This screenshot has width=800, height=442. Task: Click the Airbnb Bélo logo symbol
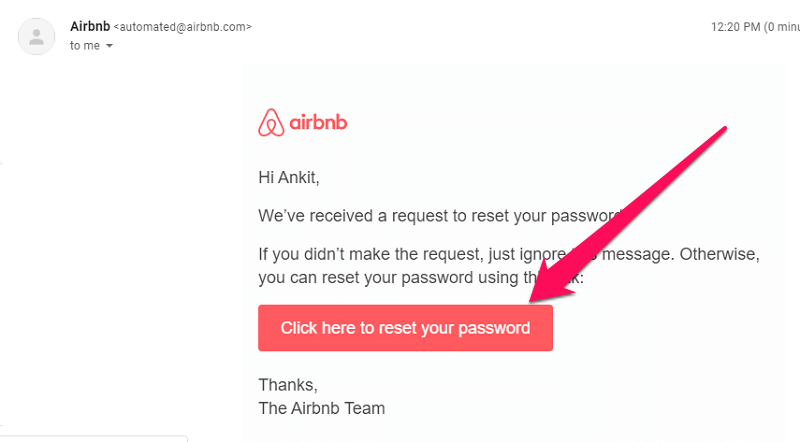(x=271, y=122)
